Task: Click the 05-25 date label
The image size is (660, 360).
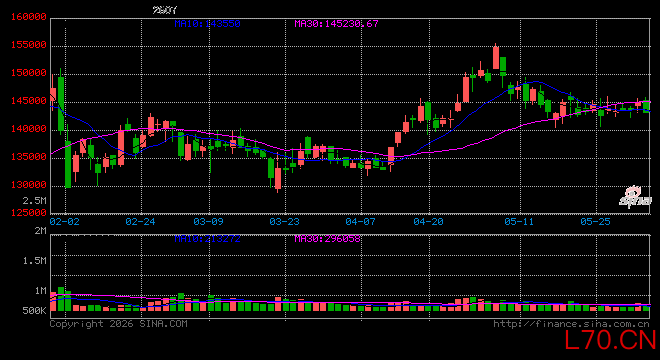Action: (x=595, y=221)
